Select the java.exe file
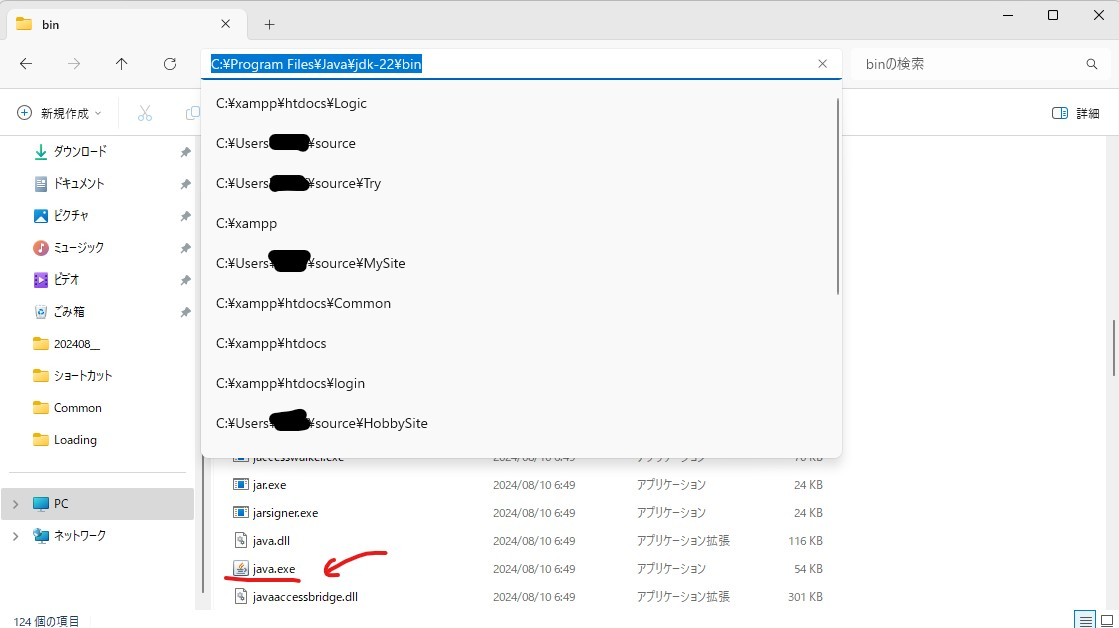The height and width of the screenshot is (628, 1119). click(x=274, y=568)
